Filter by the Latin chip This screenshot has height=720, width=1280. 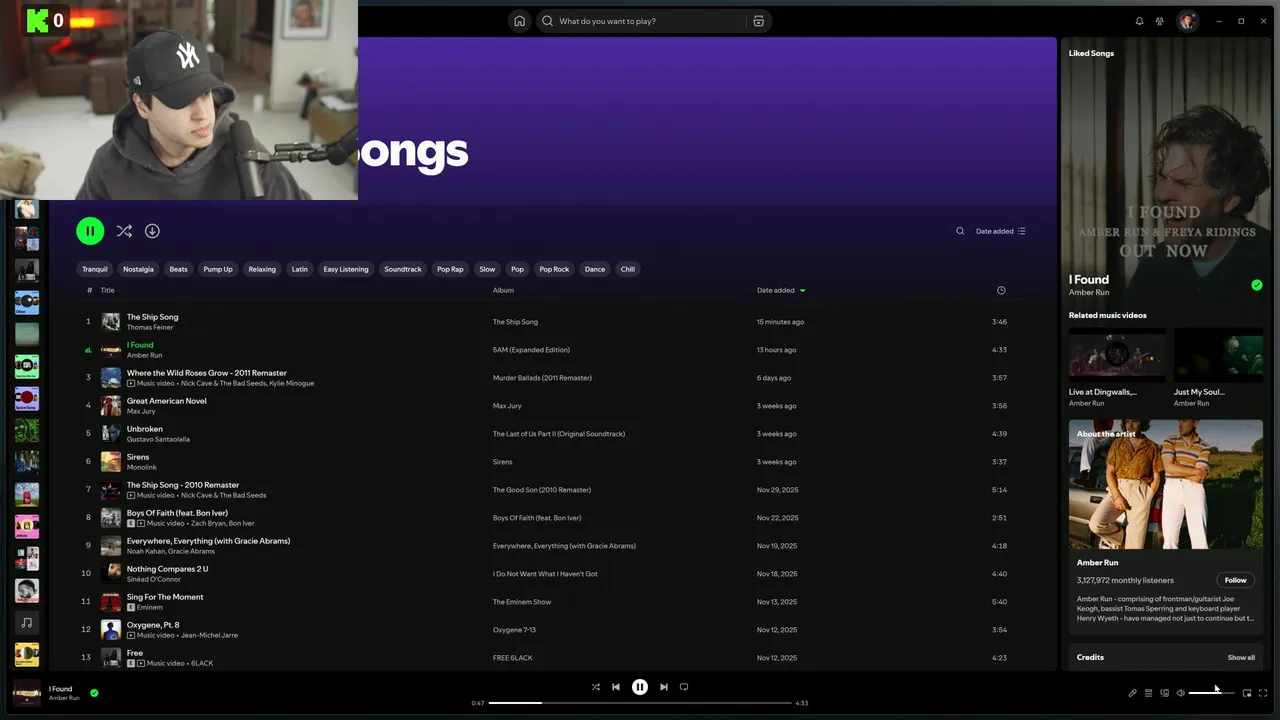(300, 269)
